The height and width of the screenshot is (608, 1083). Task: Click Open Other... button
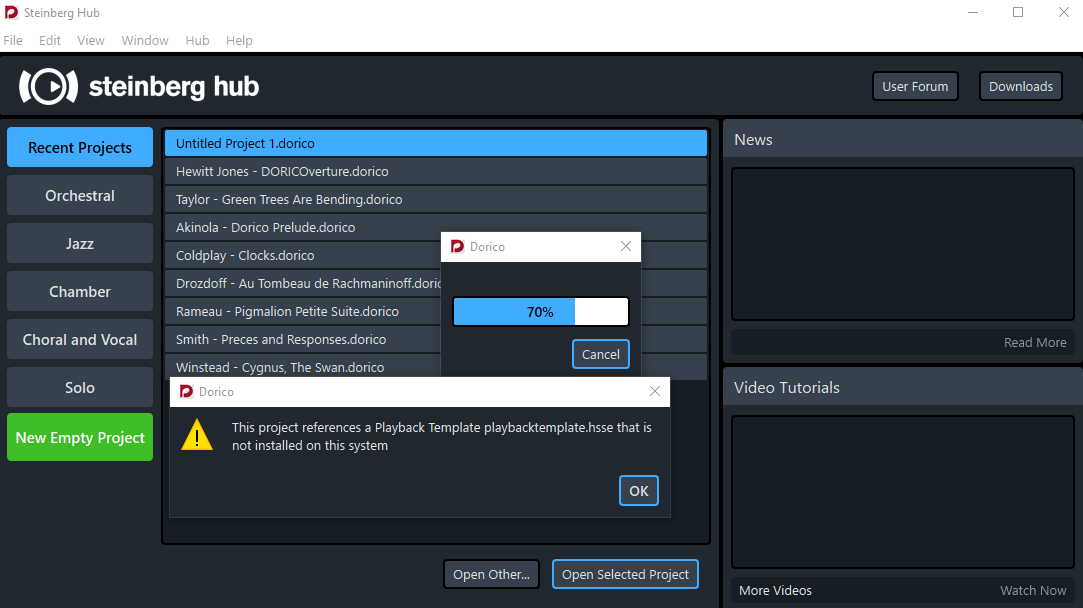coord(491,574)
